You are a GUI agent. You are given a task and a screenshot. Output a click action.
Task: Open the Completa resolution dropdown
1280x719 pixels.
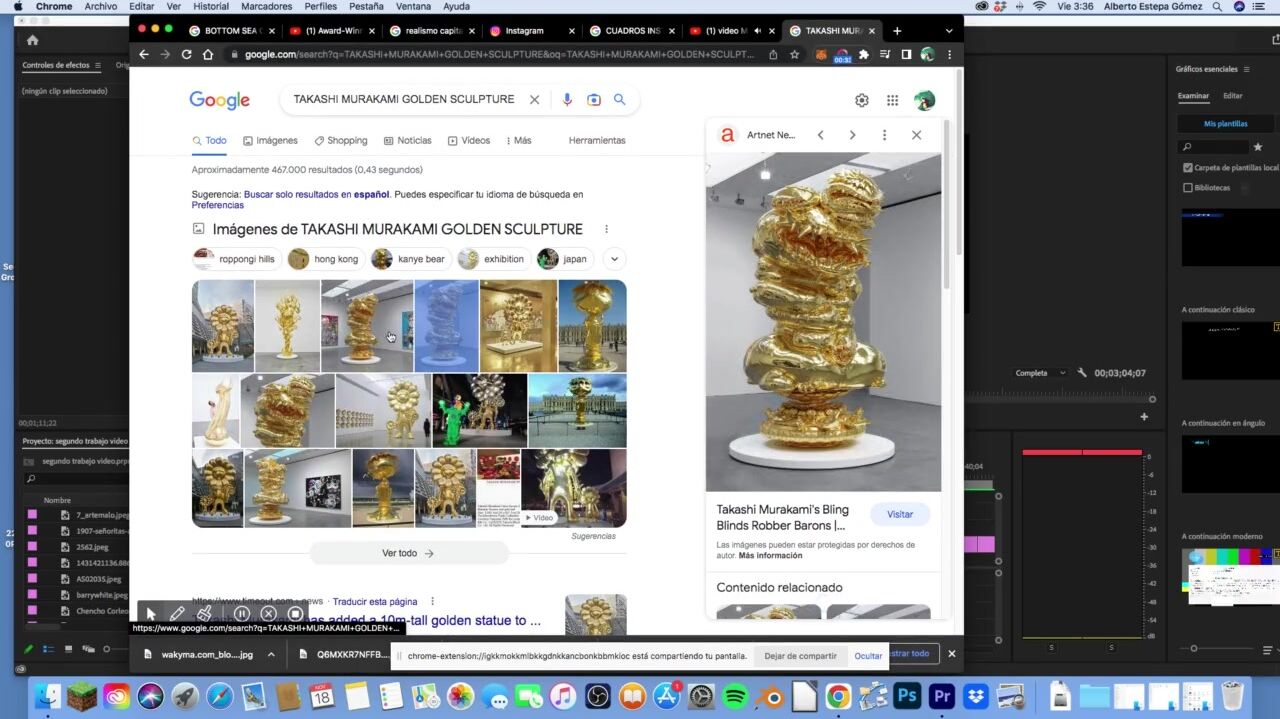point(1040,373)
